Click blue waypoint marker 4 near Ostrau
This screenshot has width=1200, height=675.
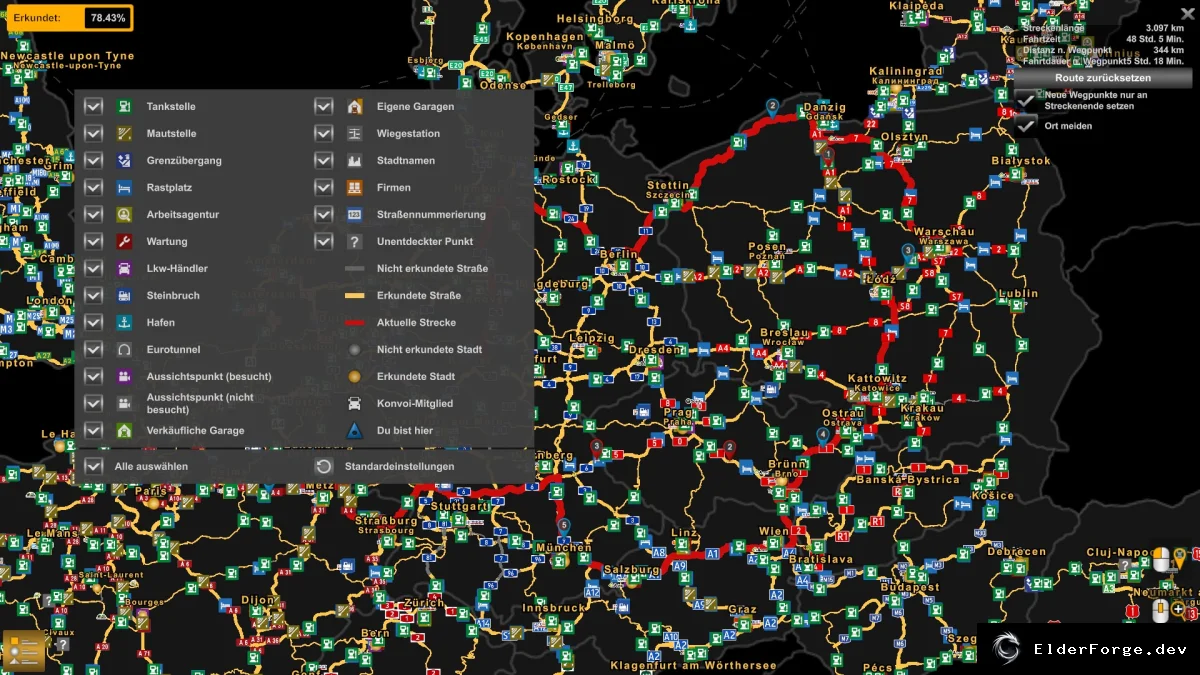point(823,435)
